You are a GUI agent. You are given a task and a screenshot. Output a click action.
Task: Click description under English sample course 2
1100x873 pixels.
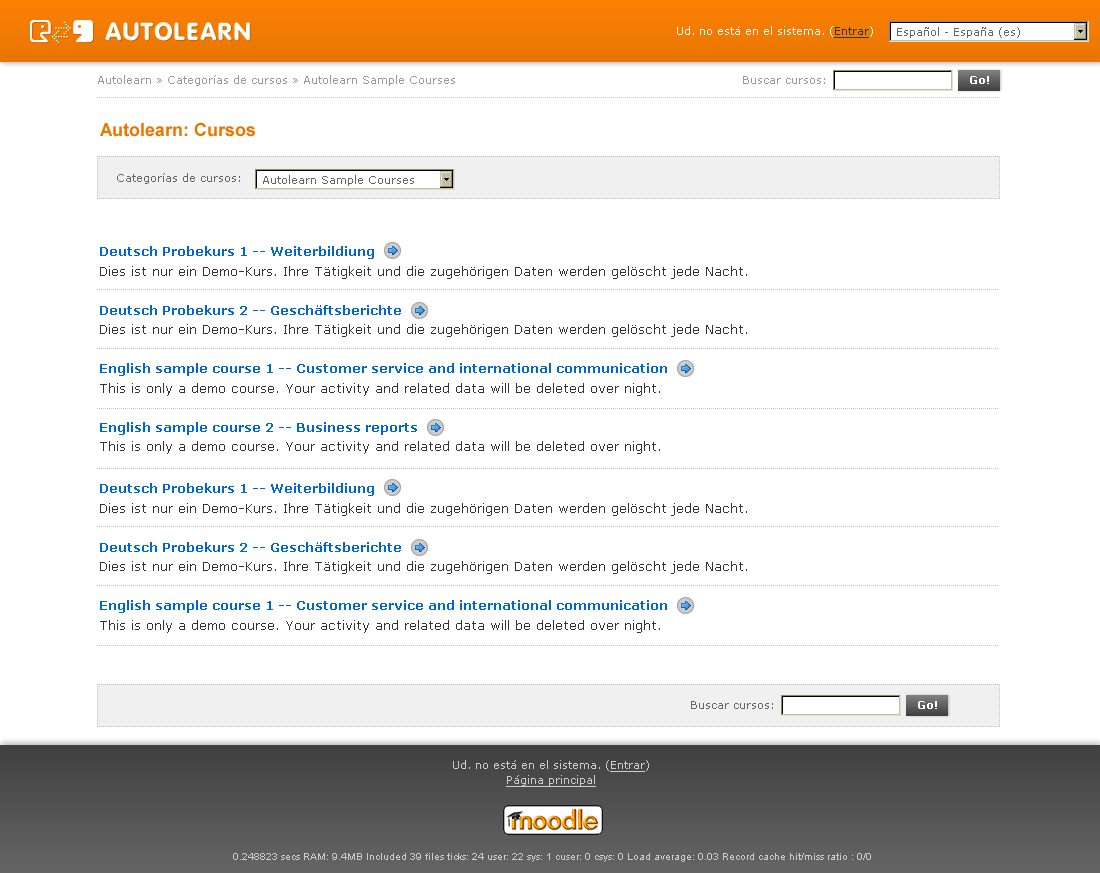(x=380, y=446)
